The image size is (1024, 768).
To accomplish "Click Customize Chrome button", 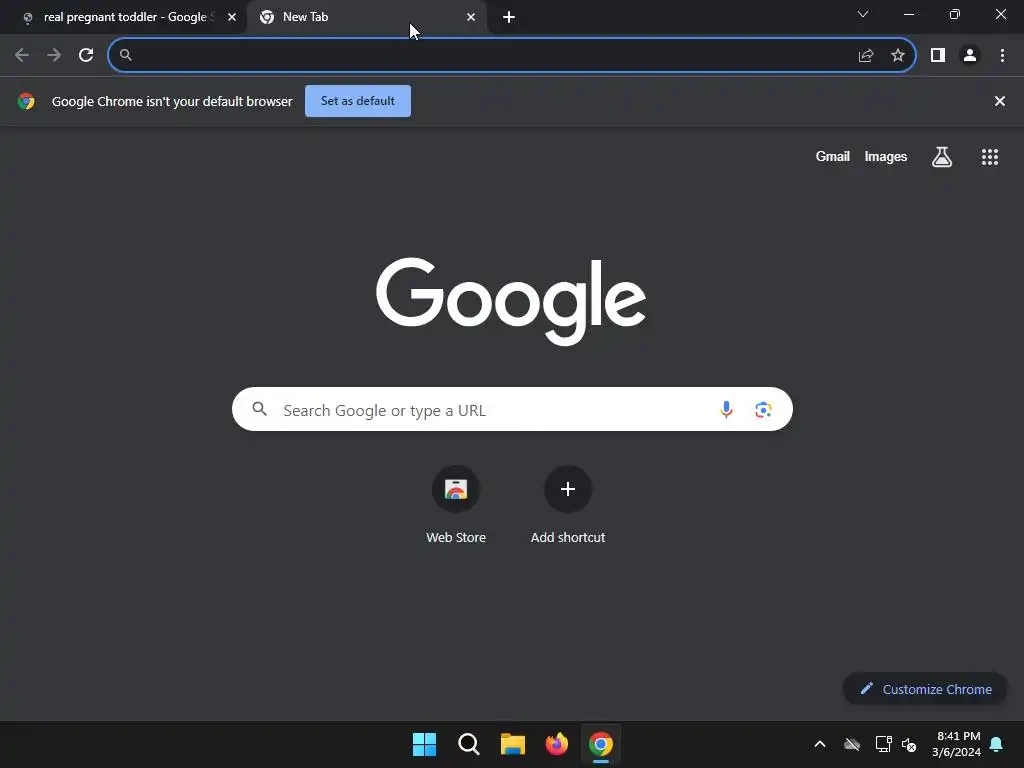I will click(925, 689).
